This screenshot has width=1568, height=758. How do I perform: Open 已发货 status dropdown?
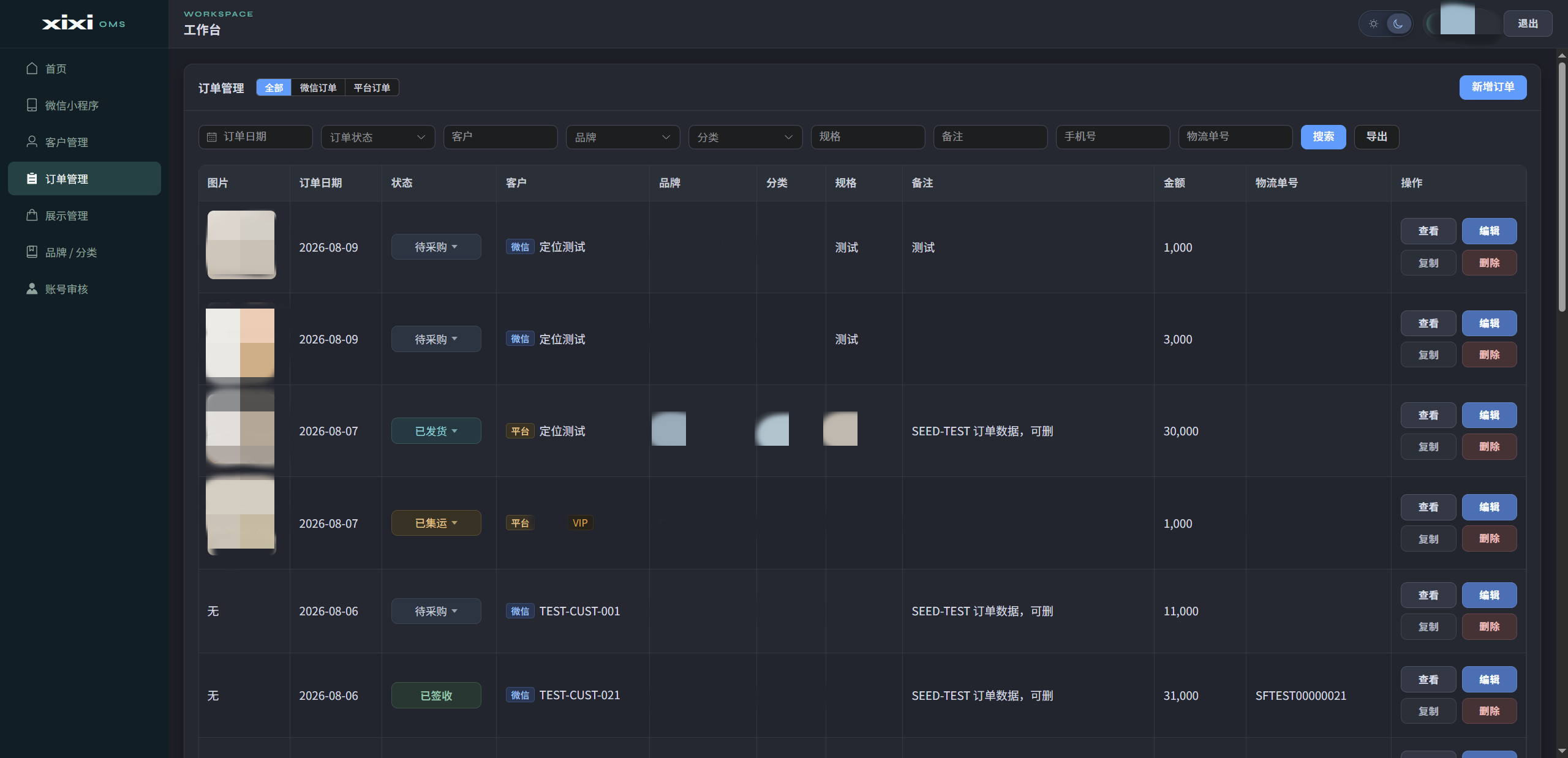[x=436, y=431]
